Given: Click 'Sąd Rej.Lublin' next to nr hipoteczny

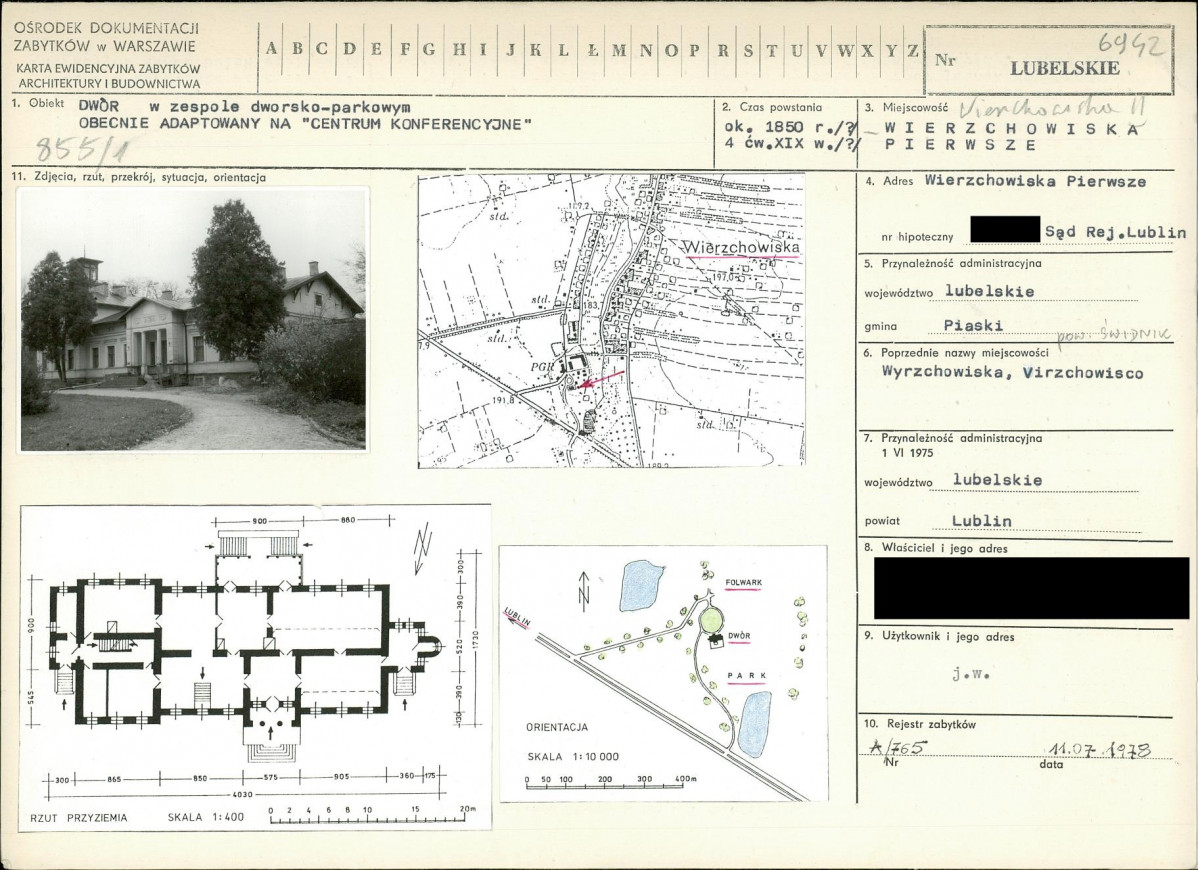Looking at the screenshot, I should point(1115,232).
